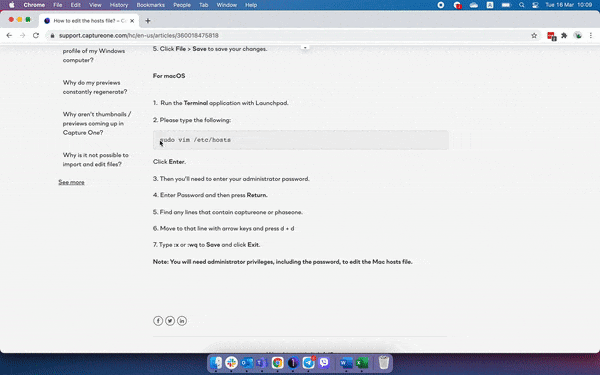Click the 'See more' link
This screenshot has height=375, width=600.
tap(71, 182)
